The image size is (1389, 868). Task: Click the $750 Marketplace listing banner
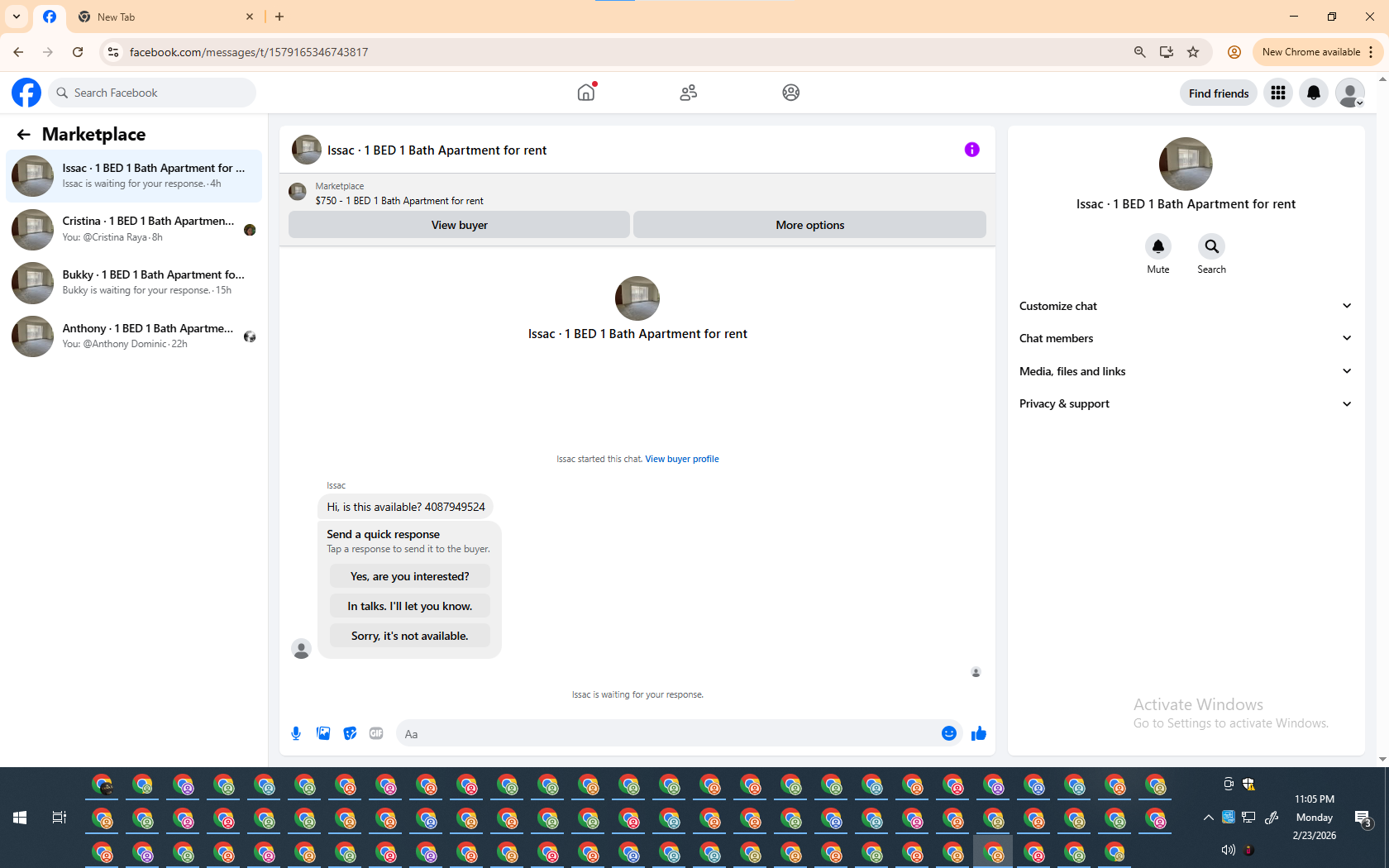[637, 193]
